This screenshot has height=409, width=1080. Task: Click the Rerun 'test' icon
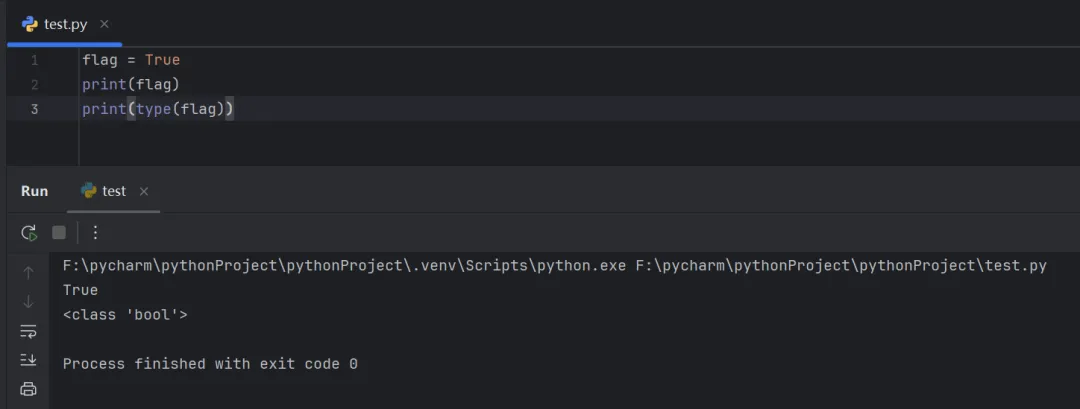[x=29, y=232]
